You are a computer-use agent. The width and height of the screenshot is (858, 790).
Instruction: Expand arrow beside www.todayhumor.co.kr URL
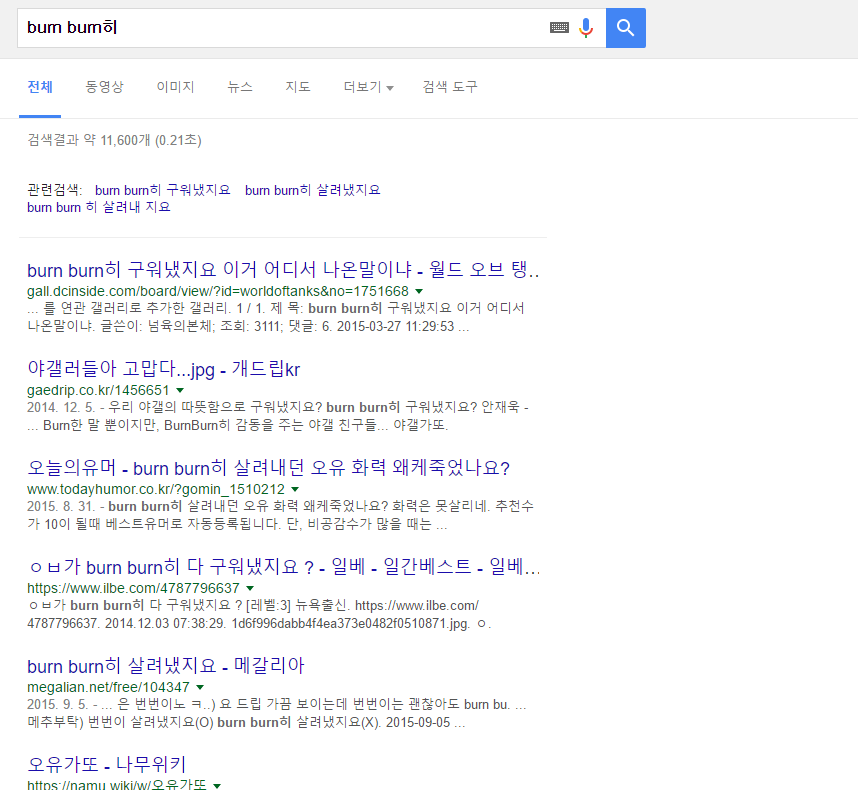tap(295, 489)
